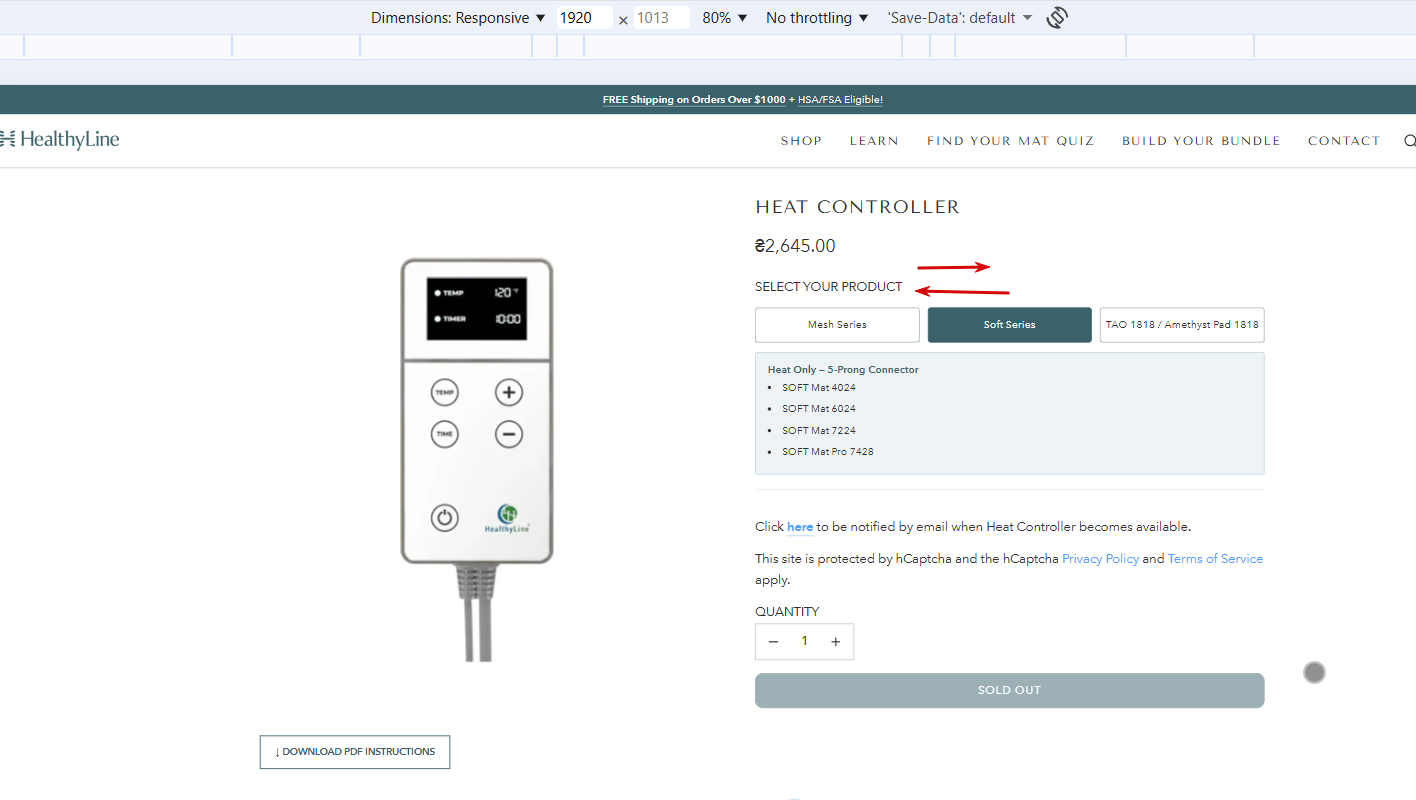This screenshot has width=1416, height=800.
Task: Click the HSA/FSA Eligible! link
Action: [840, 100]
